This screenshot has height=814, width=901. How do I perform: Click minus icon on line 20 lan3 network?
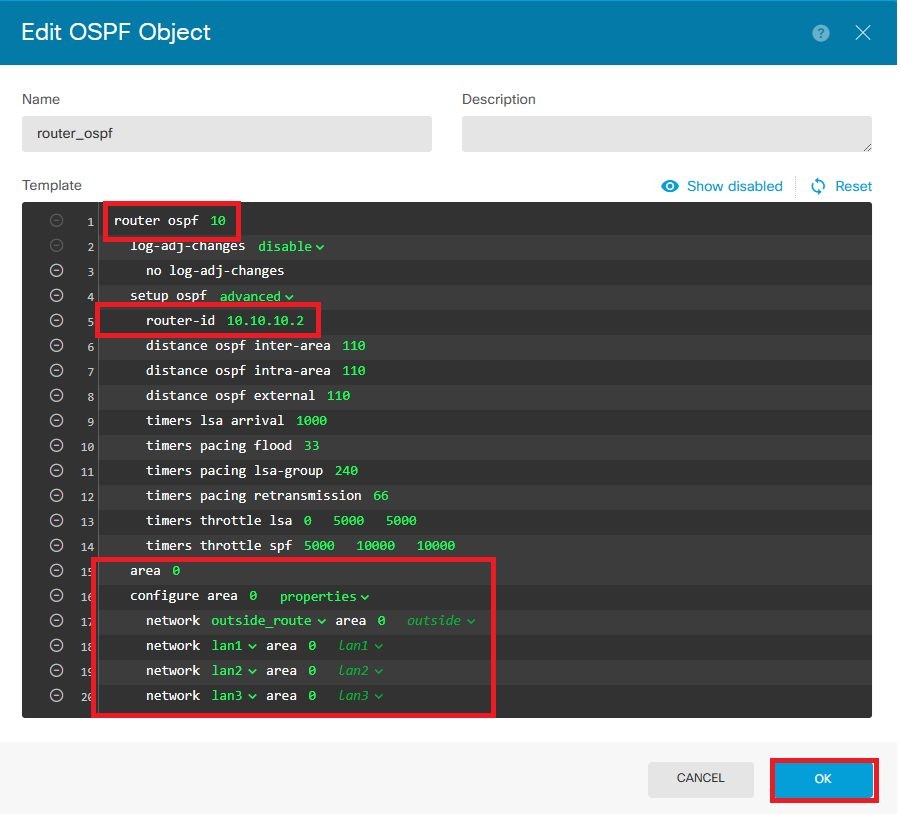[x=57, y=695]
